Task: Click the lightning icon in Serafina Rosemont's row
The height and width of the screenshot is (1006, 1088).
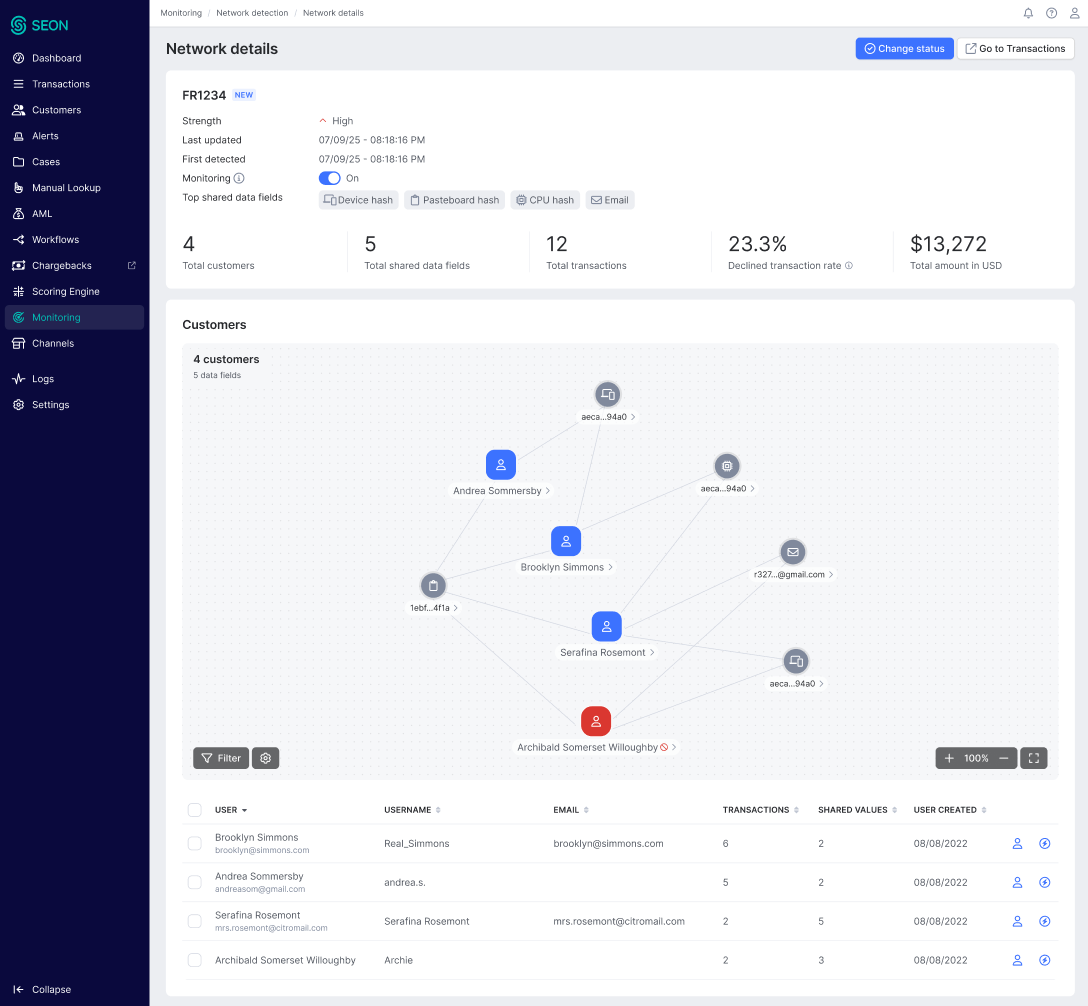Action: click(x=1045, y=921)
